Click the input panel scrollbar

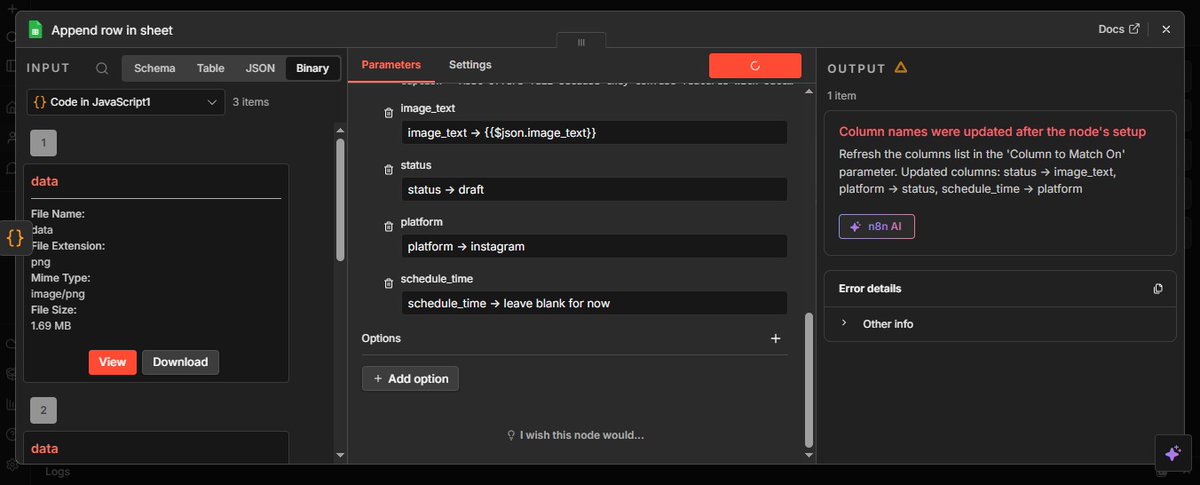click(340, 200)
